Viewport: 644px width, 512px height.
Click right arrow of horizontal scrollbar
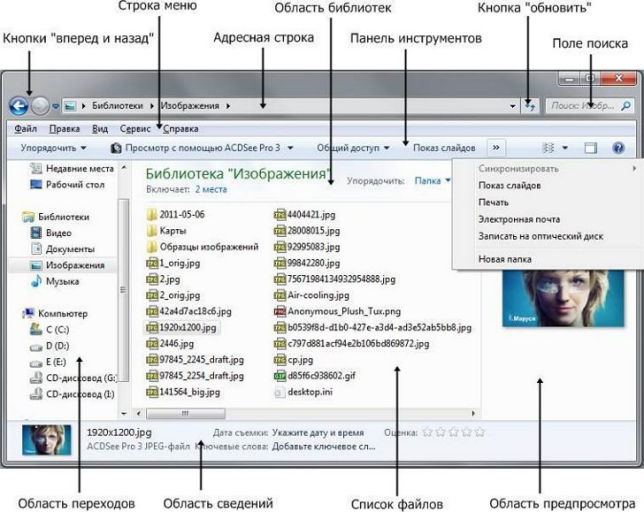click(x=474, y=413)
